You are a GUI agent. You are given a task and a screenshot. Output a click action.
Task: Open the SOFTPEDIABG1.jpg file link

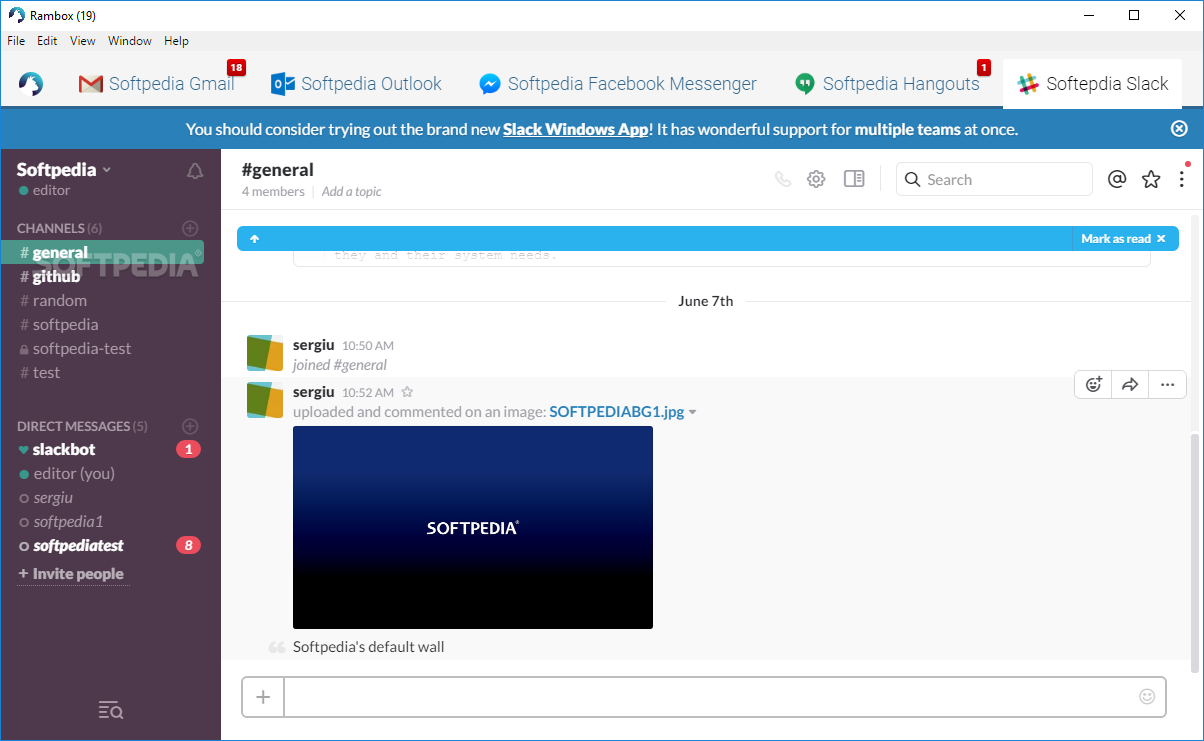tap(617, 411)
